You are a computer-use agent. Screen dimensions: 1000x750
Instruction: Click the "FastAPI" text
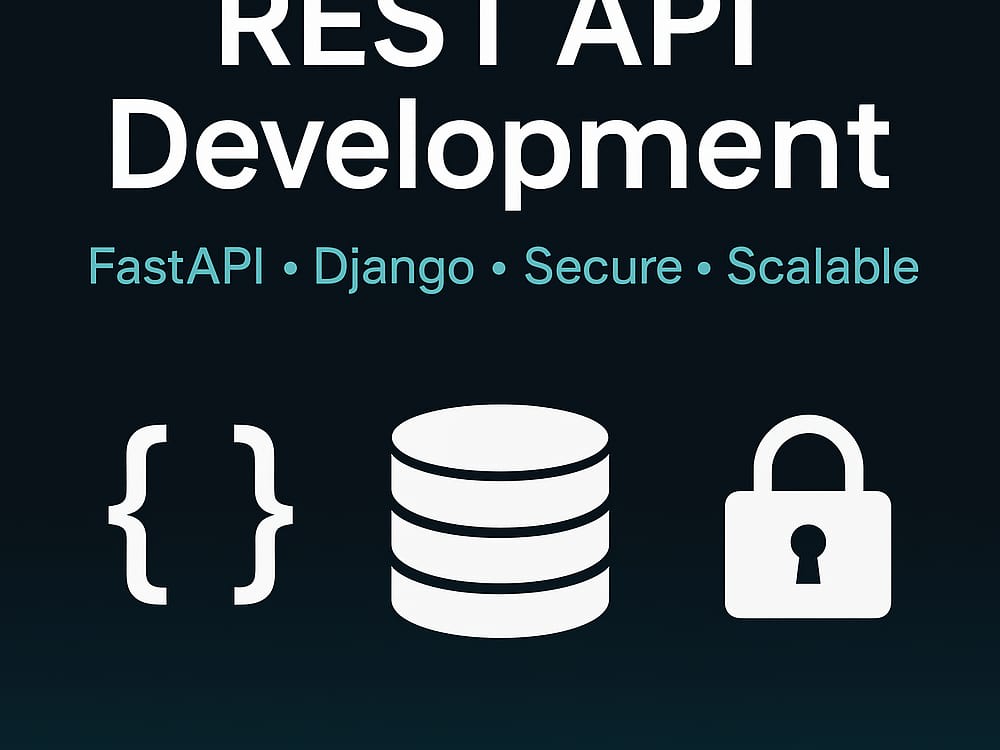[176, 266]
